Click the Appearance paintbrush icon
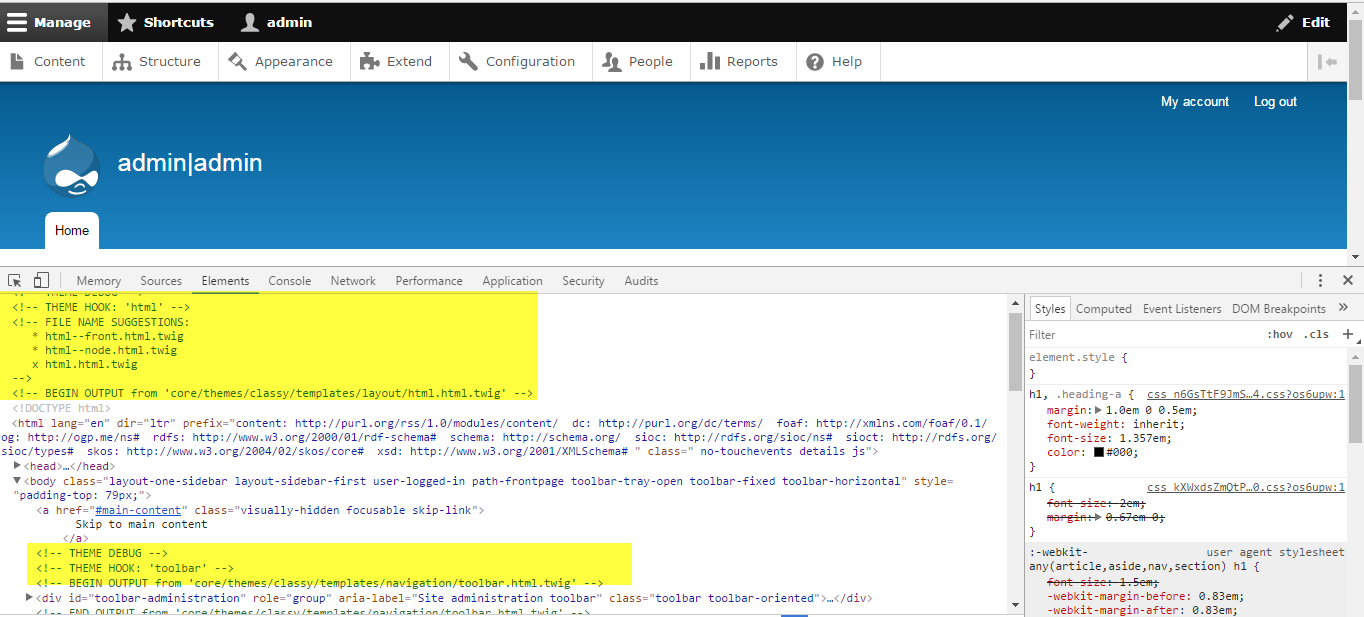Viewport: 1364px width, 617px height. click(x=239, y=61)
